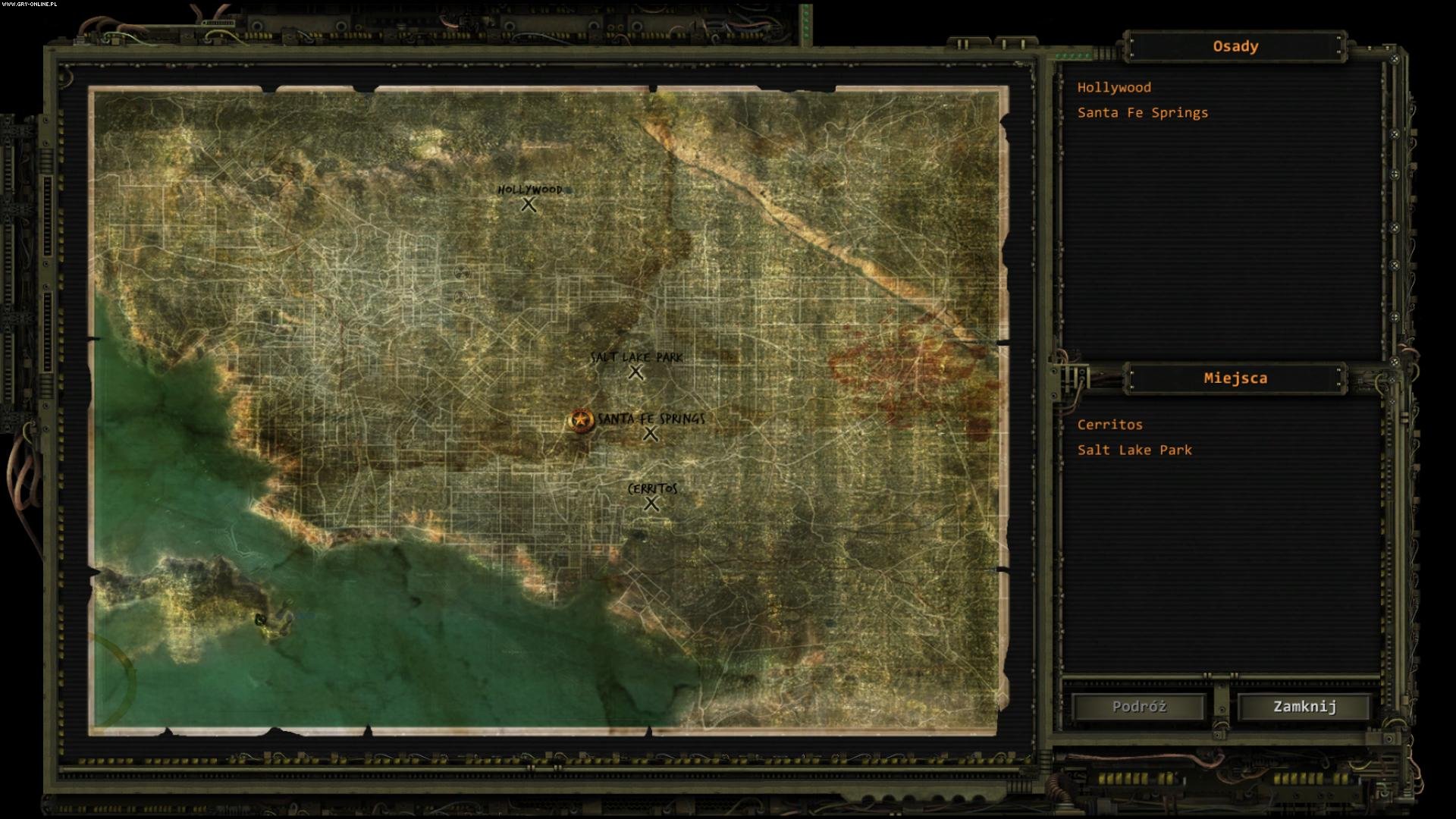Image resolution: width=1456 pixels, height=819 pixels.
Task: Select Hollywood in the Osady list
Action: (x=1114, y=87)
